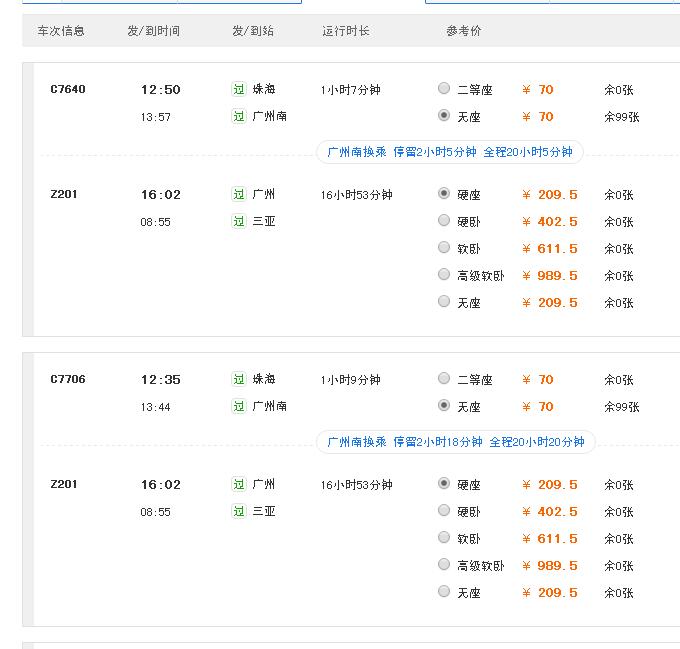
Task: Click the 过 icon beside 三亚 in second Z201
Action: pos(239,511)
